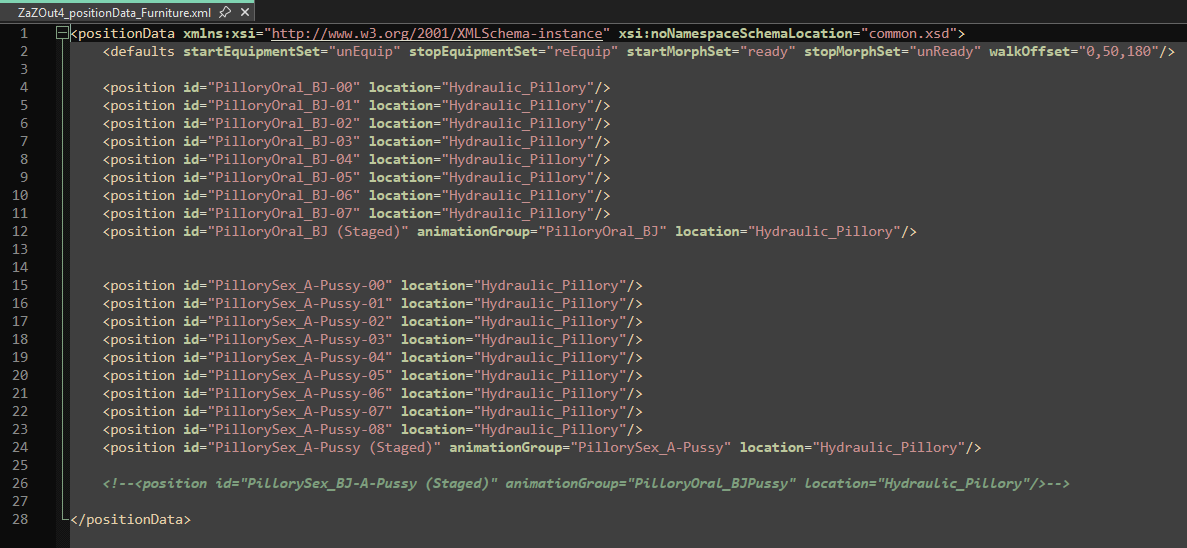
Task: Click line number 1 in the gutter
Action: tap(24, 33)
